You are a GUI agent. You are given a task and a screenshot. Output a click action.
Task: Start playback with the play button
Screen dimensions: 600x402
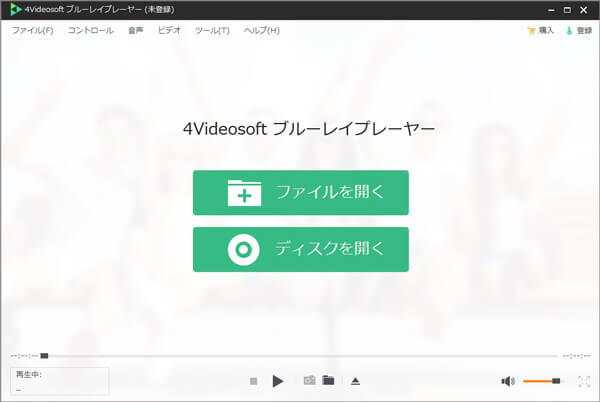pos(278,381)
